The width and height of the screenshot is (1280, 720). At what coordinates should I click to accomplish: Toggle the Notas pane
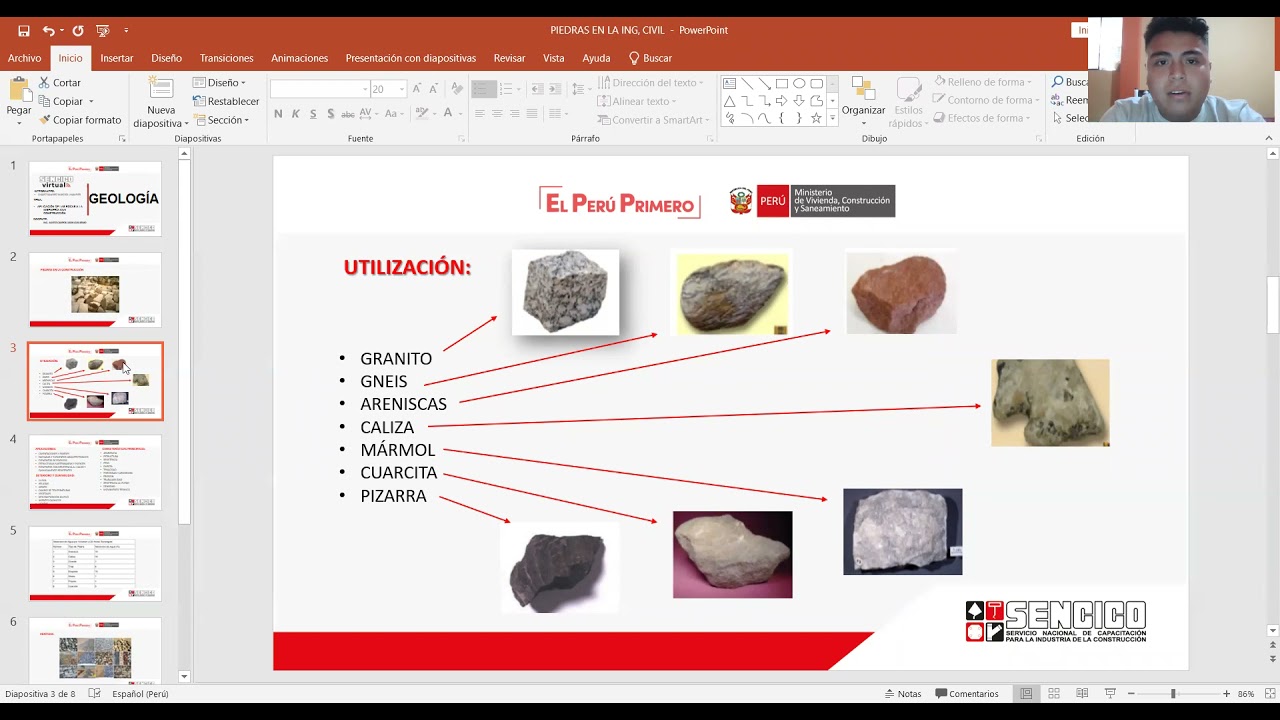[902, 694]
